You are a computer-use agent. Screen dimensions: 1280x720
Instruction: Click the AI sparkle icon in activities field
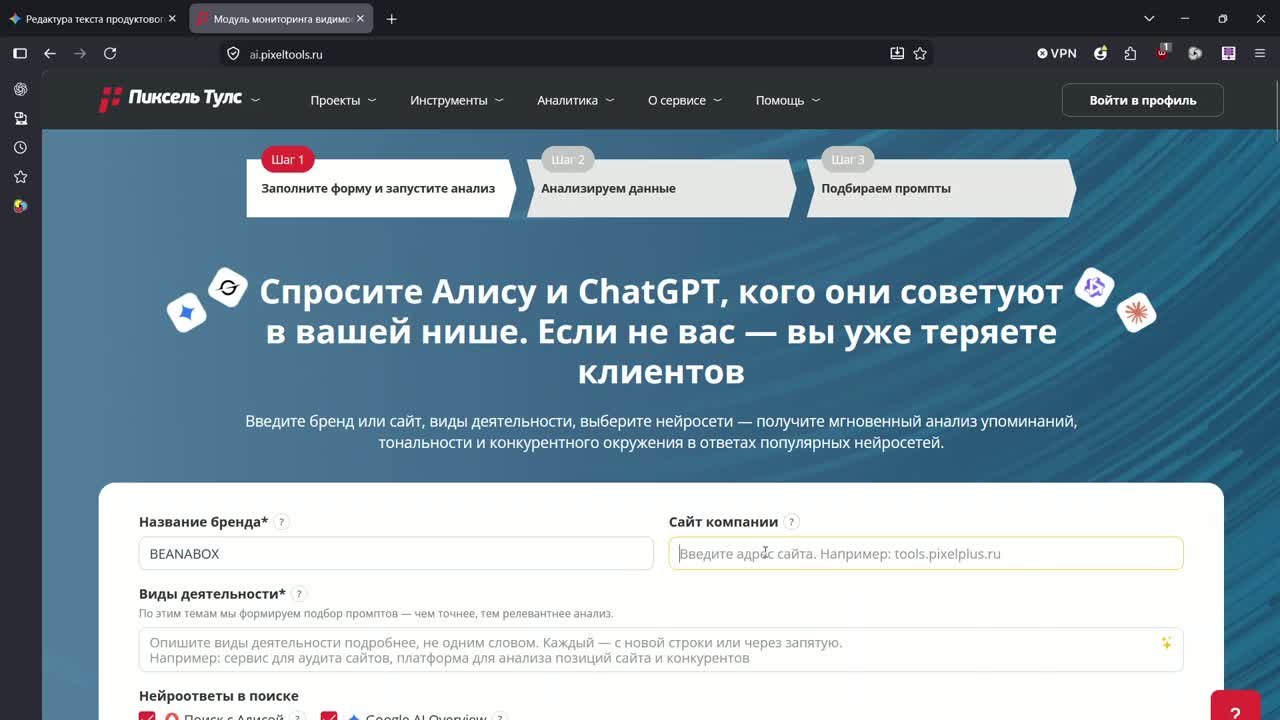pyautogui.click(x=1166, y=643)
